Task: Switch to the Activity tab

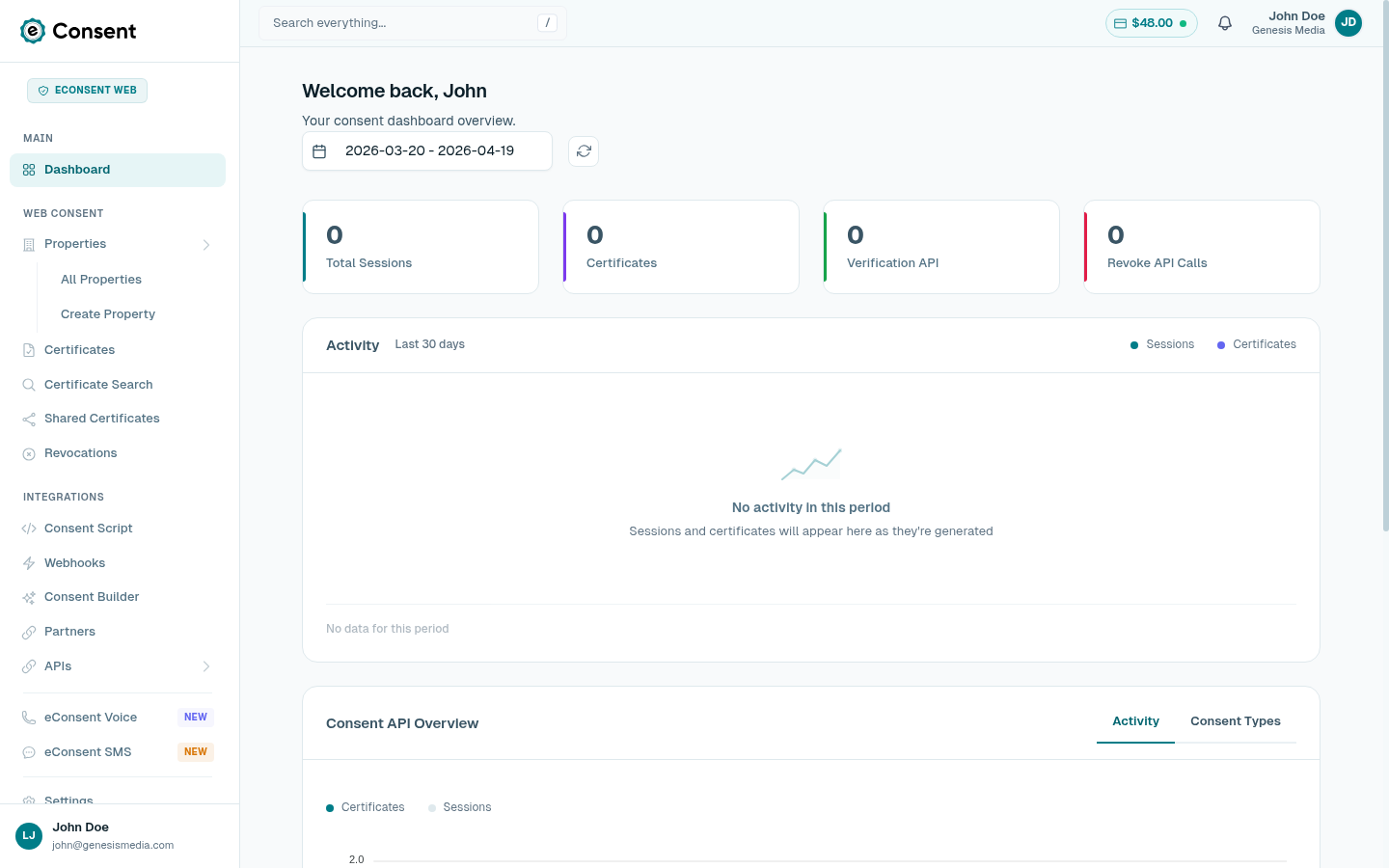Action: tap(1135, 721)
